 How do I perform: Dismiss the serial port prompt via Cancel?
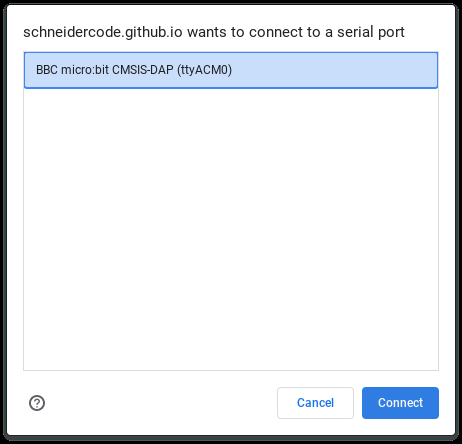(315, 403)
